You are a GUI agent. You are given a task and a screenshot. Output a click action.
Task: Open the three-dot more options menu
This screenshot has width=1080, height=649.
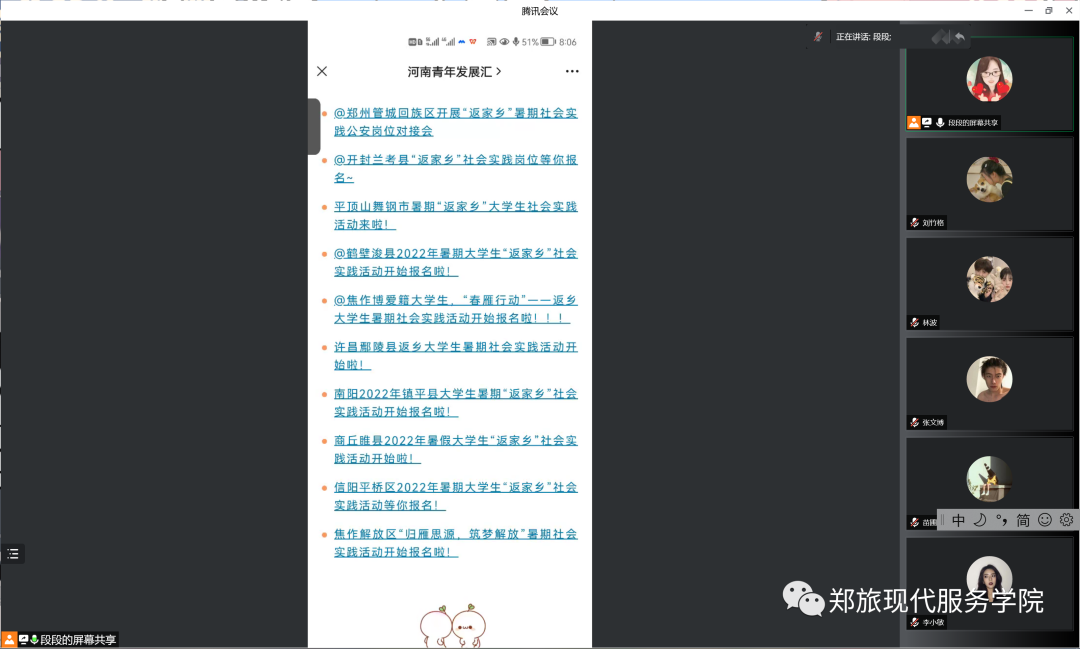(572, 71)
